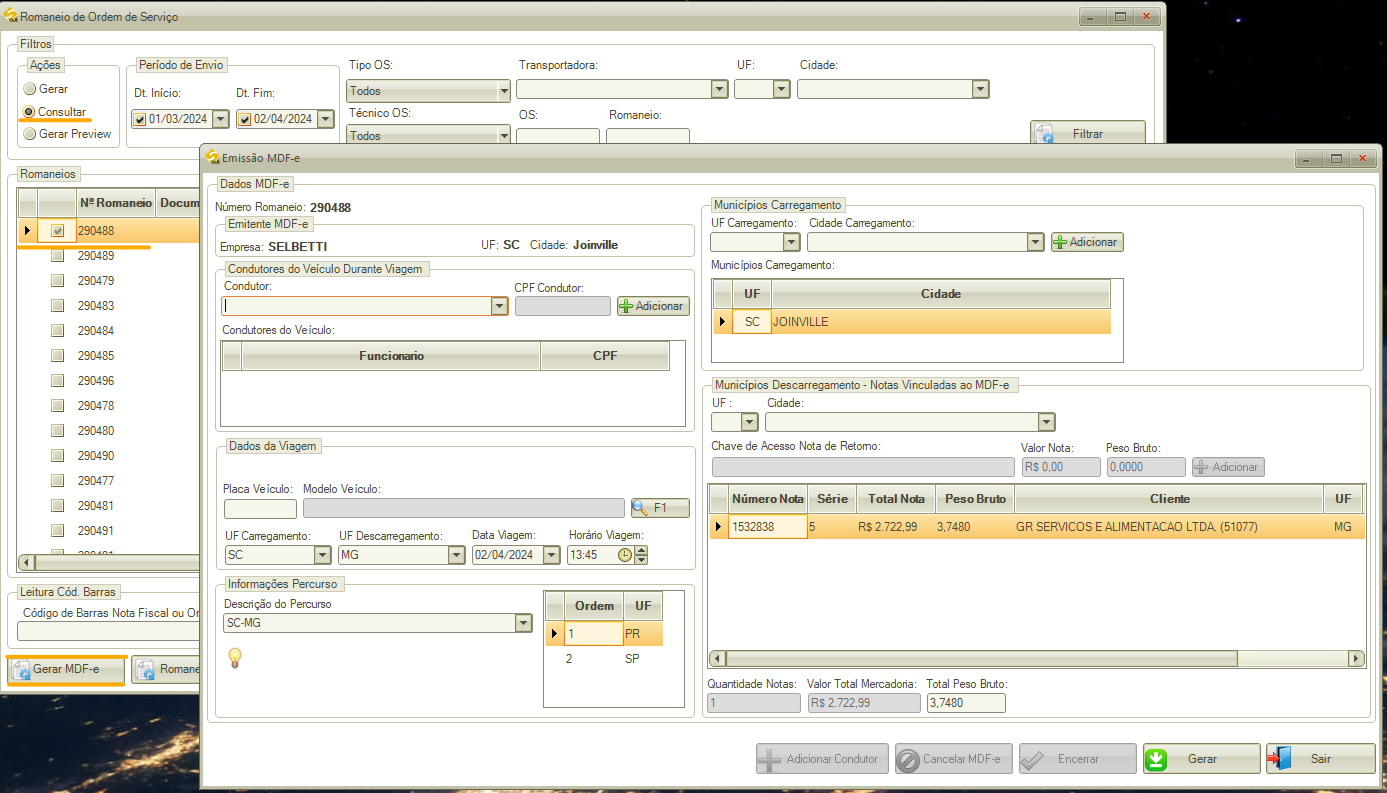Select nota number 1532838 cell
Image resolution: width=1387 pixels, height=793 pixels.
click(x=768, y=527)
